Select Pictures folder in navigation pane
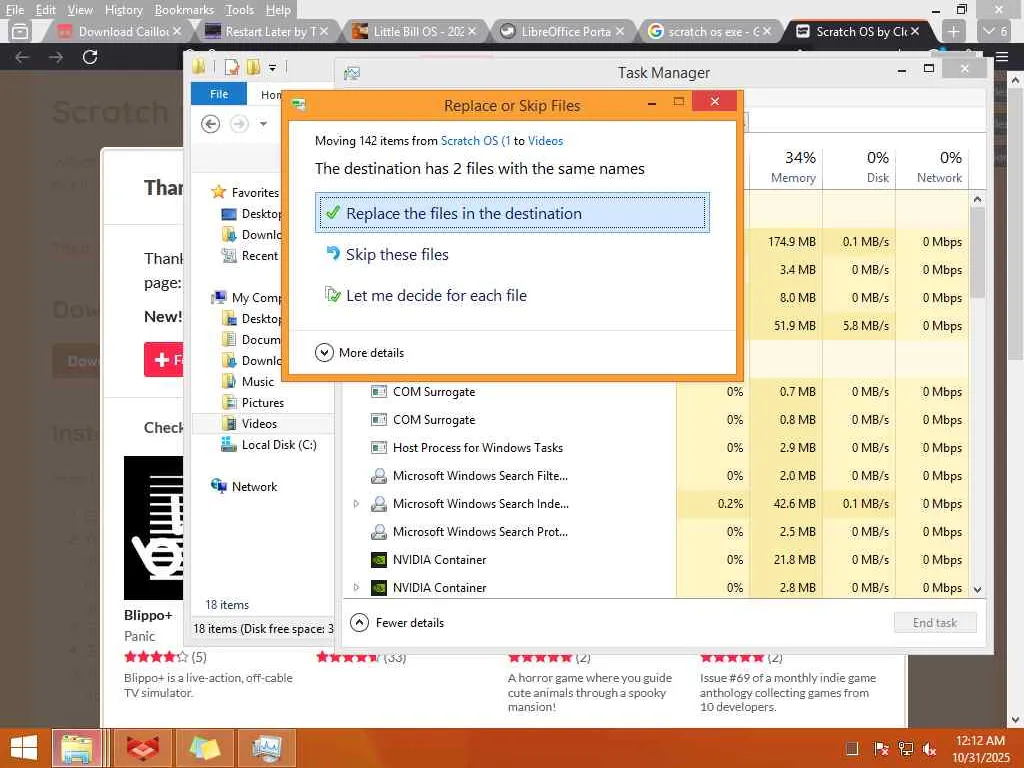 pyautogui.click(x=263, y=402)
